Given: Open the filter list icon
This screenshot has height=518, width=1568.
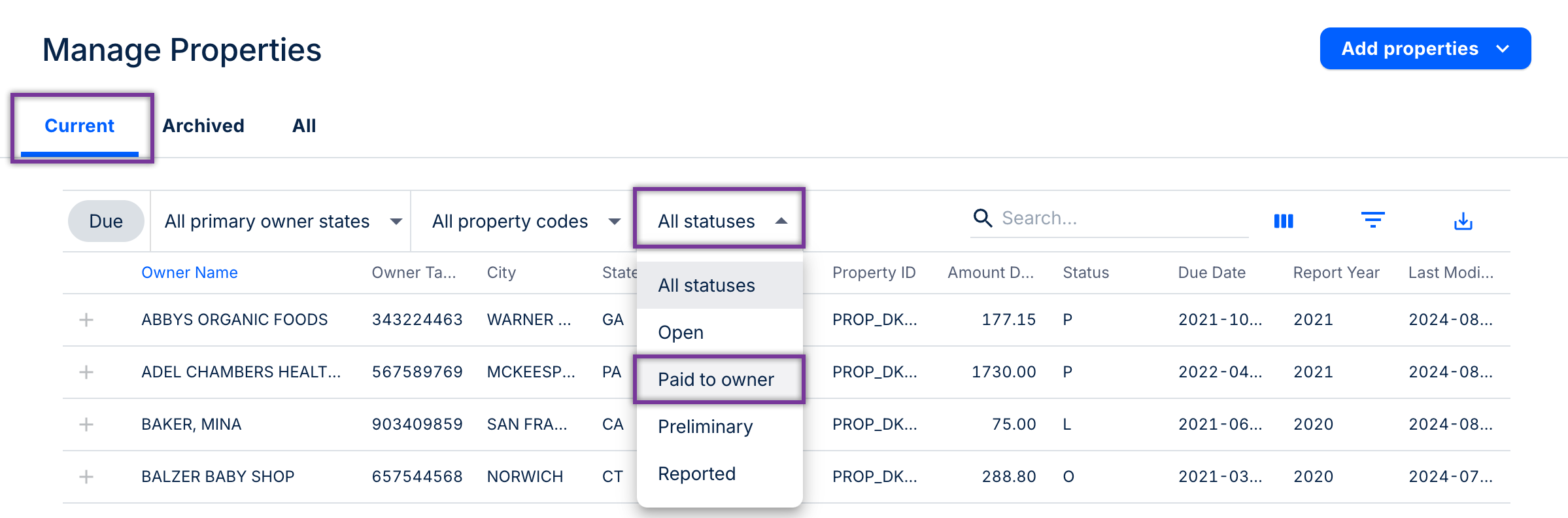Looking at the screenshot, I should [x=1372, y=220].
